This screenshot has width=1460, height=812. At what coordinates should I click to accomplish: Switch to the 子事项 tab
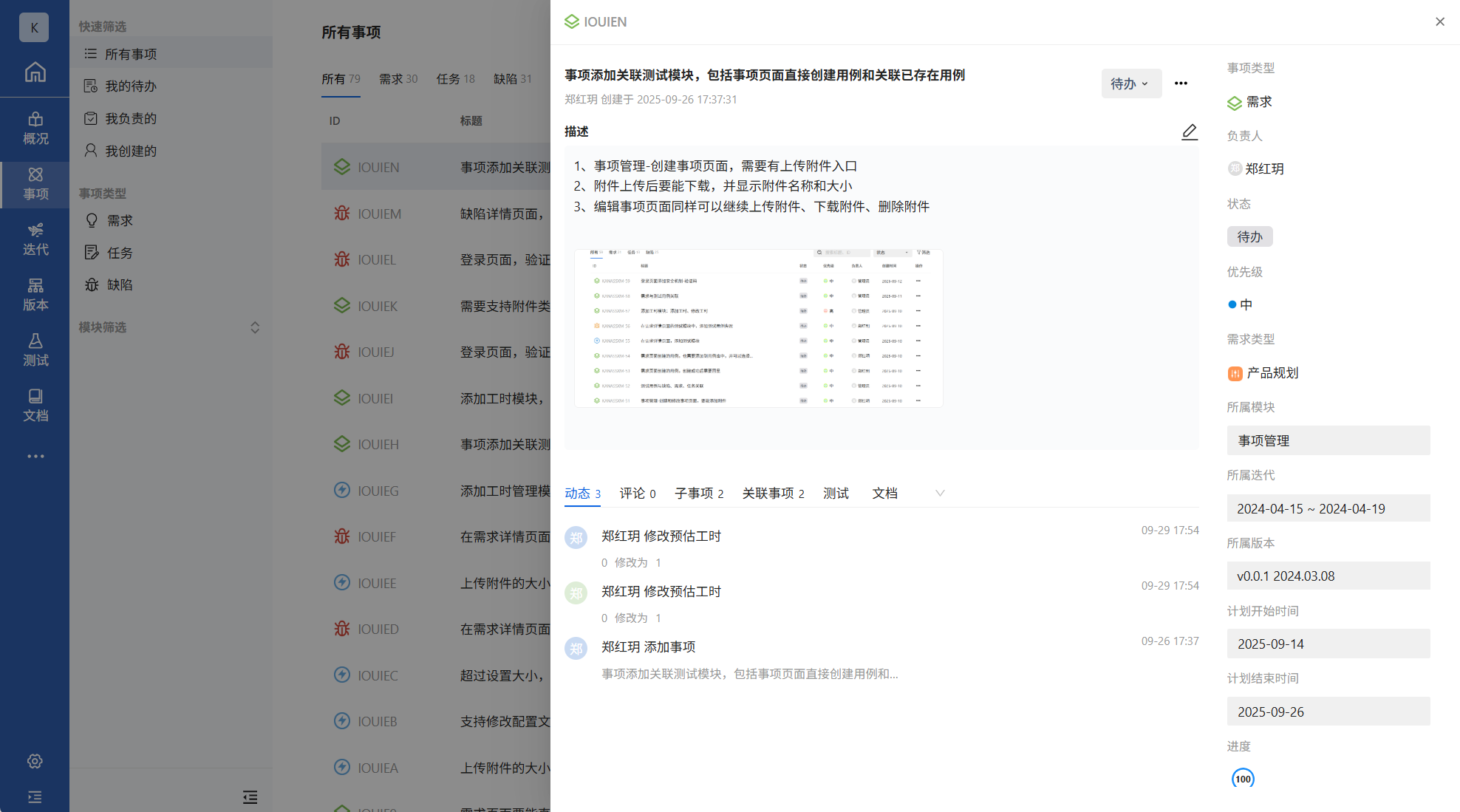[698, 493]
